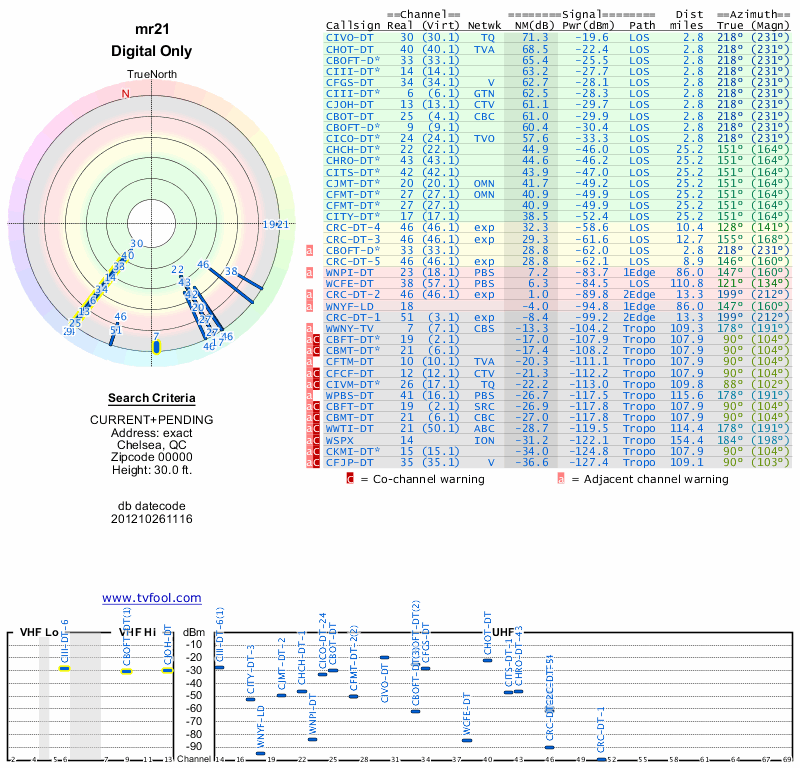Click the VHF Lo band label

pos(39,632)
